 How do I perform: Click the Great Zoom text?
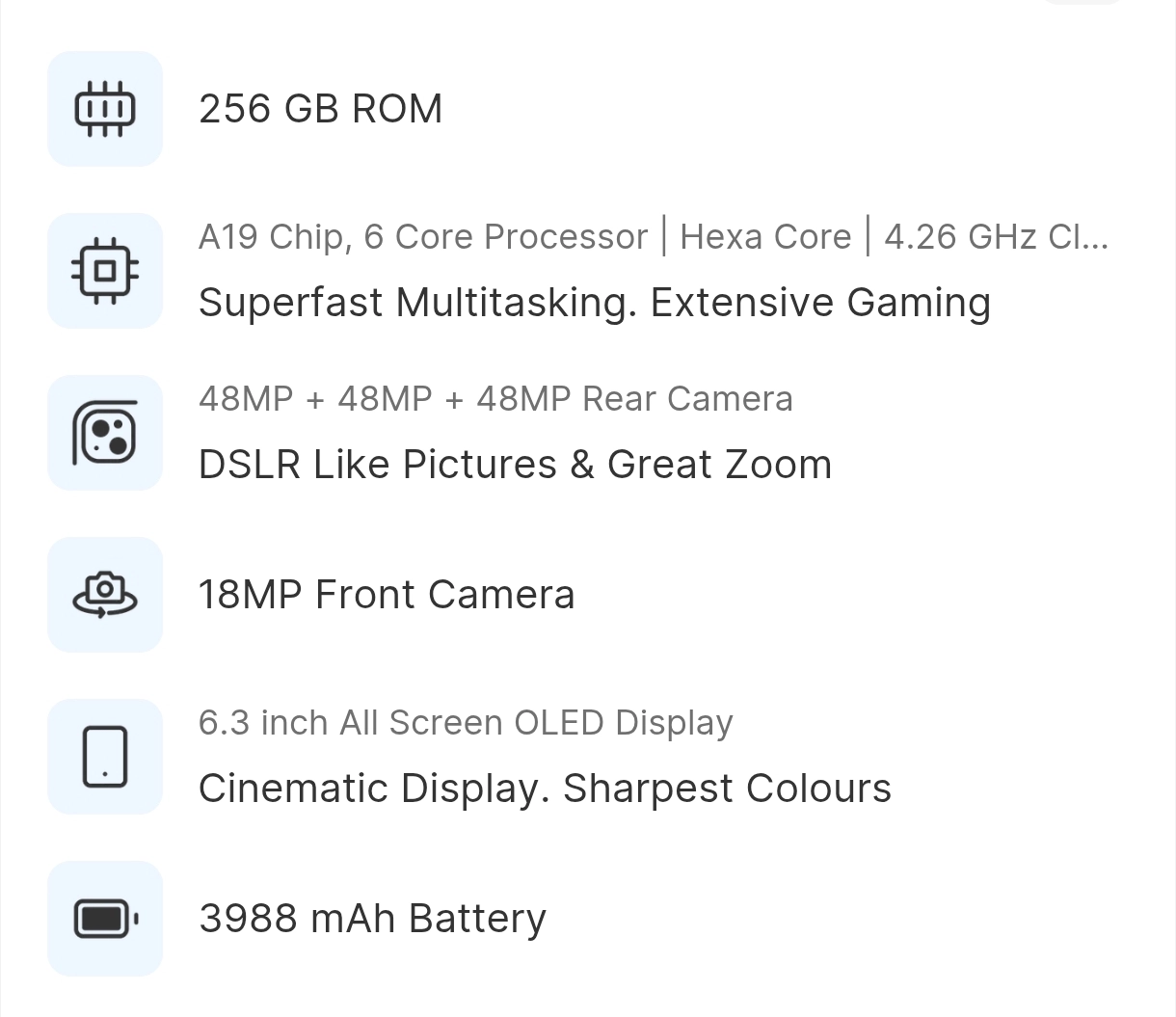719,465
